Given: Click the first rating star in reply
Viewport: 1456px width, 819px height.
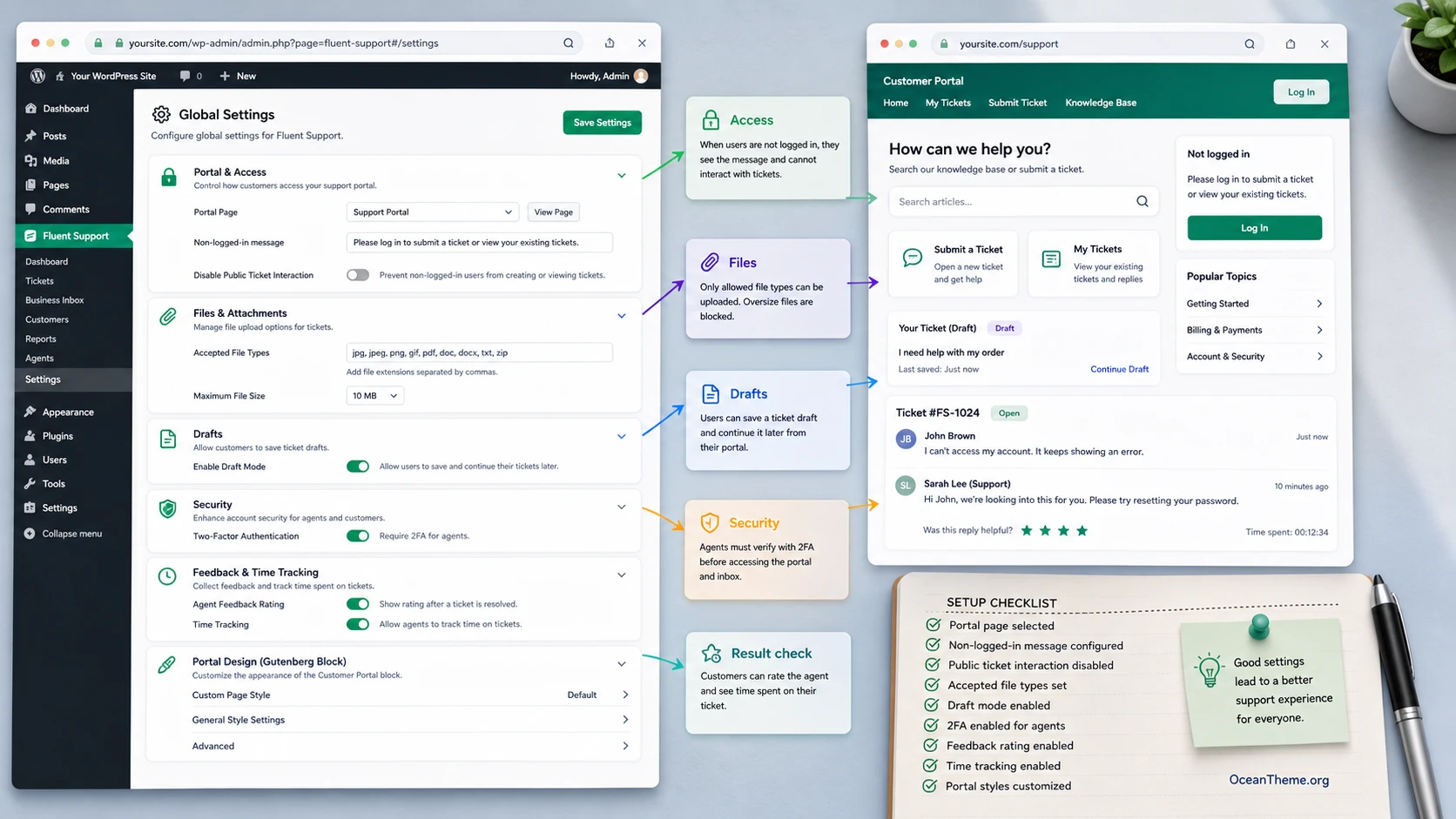Looking at the screenshot, I should (1027, 531).
